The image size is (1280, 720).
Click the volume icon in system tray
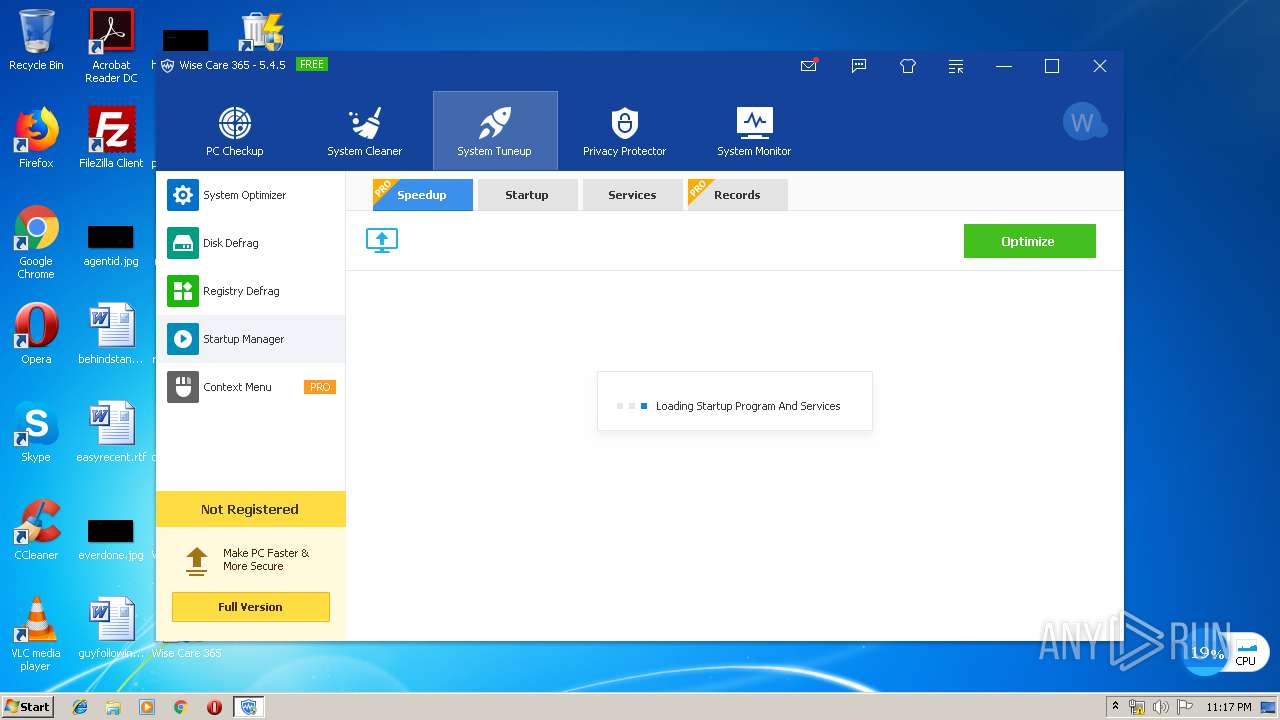(1161, 707)
